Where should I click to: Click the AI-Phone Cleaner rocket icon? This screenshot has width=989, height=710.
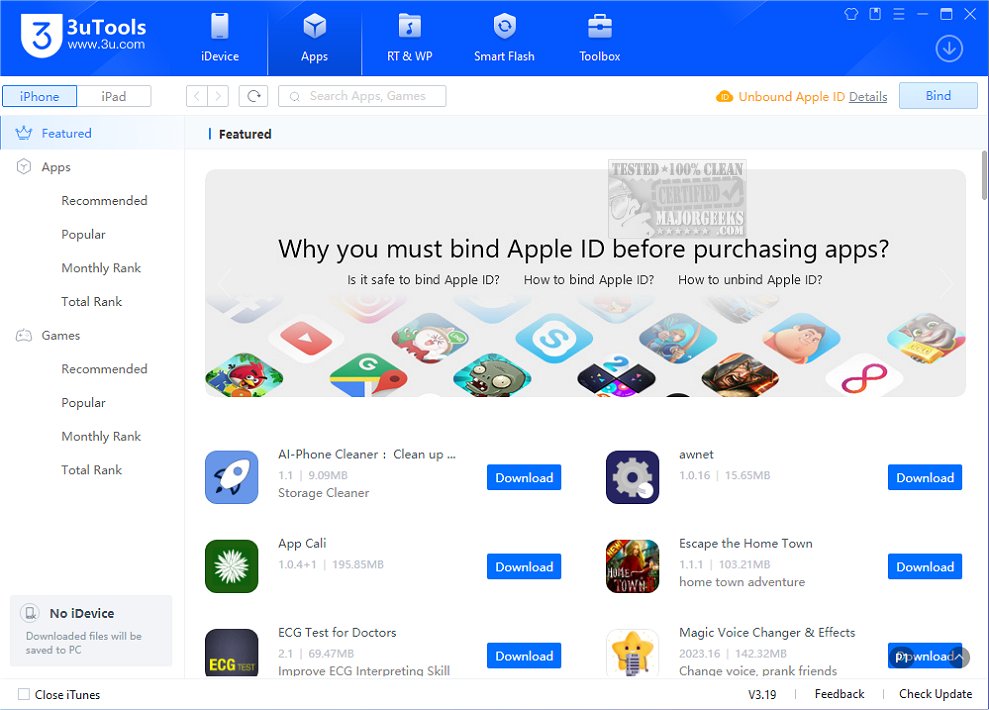[231, 477]
